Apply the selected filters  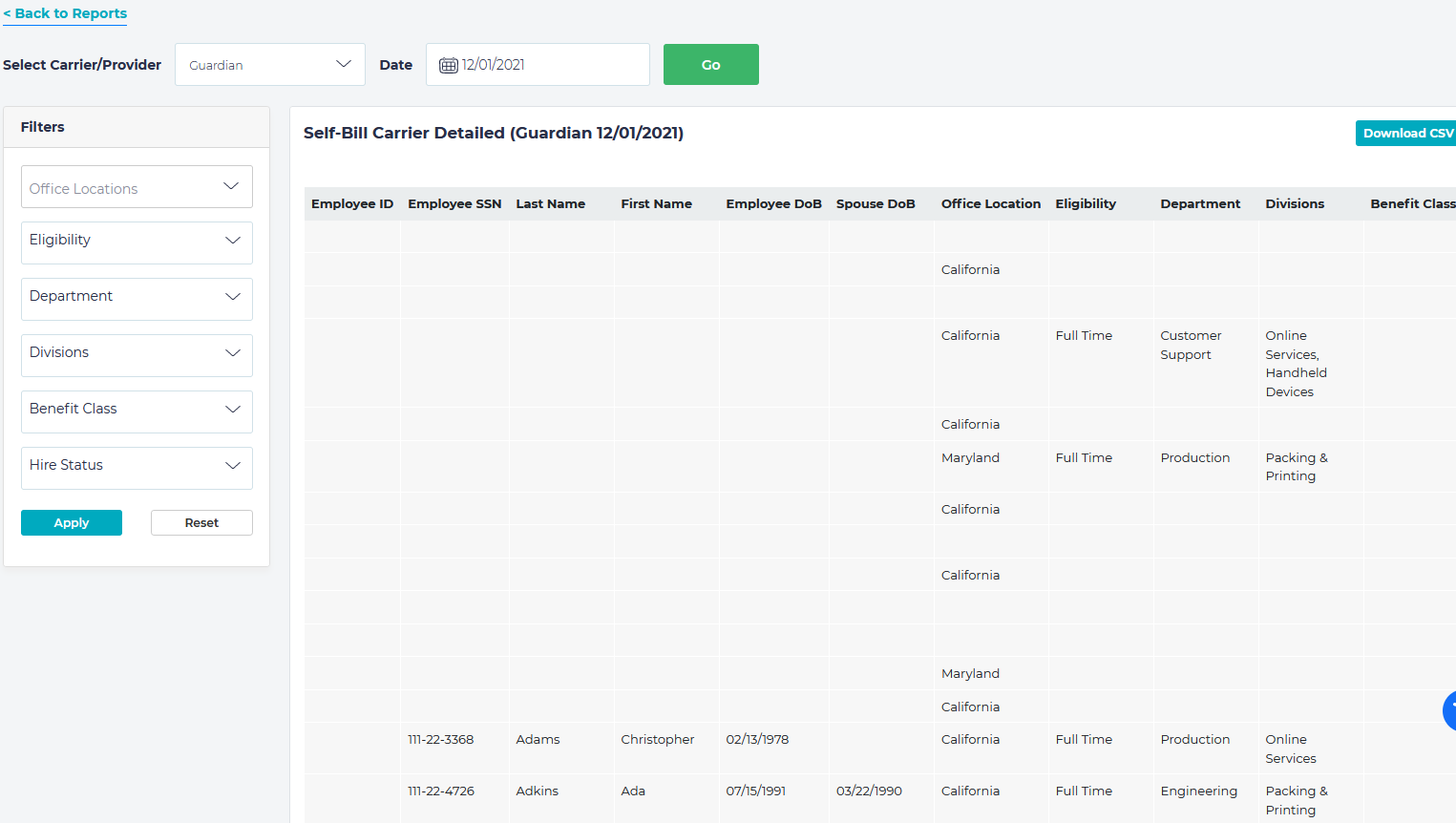coord(72,523)
